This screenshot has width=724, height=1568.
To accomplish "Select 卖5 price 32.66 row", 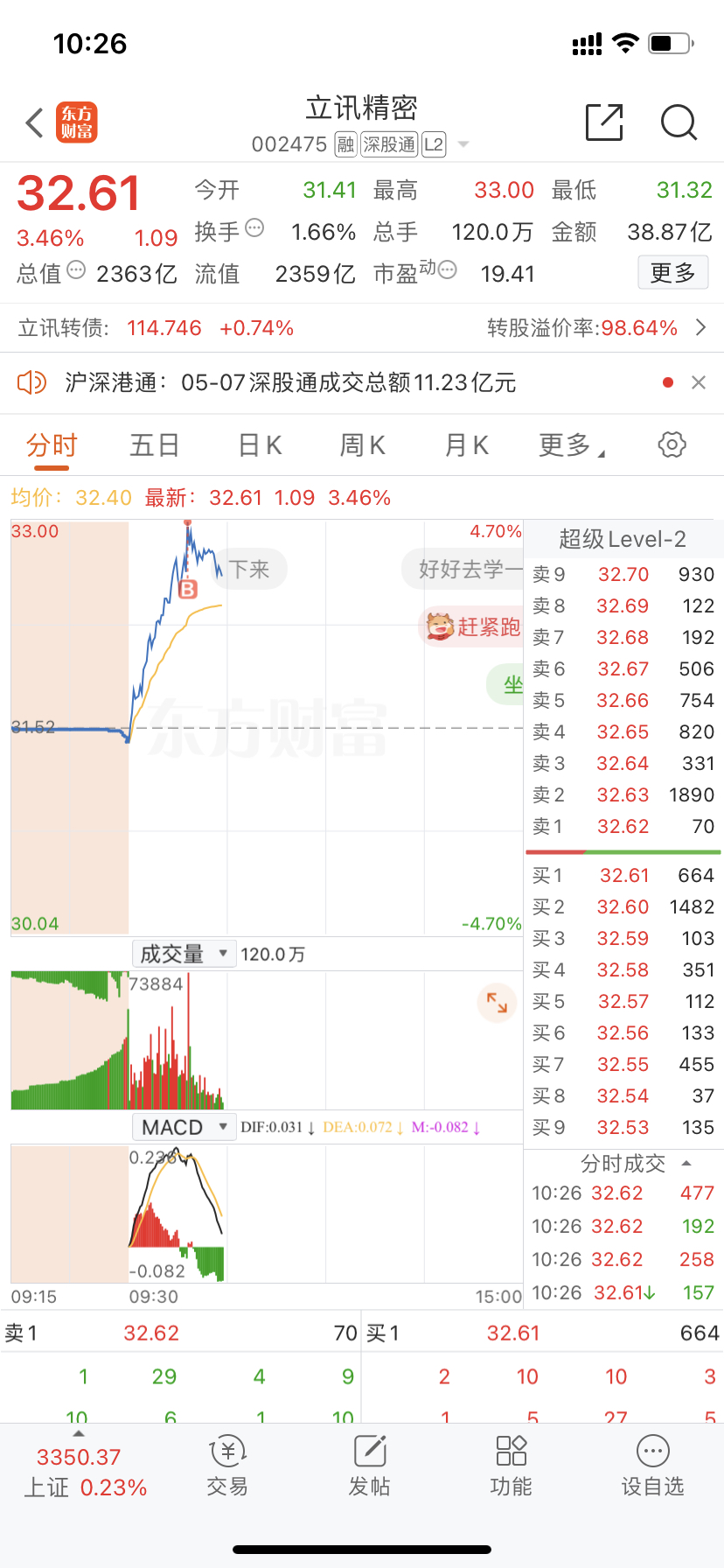I will [x=623, y=701].
